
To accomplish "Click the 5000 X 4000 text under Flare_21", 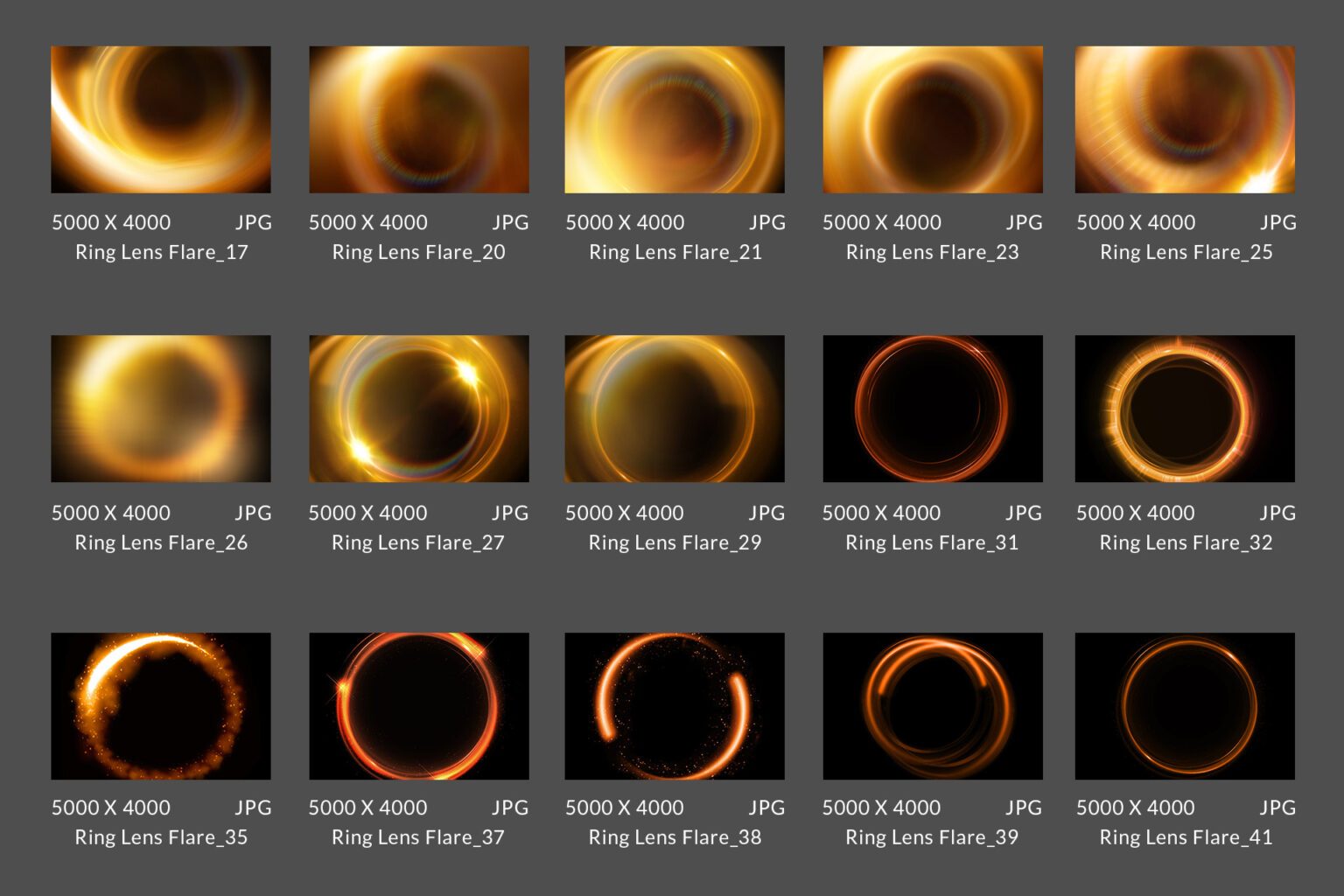I will (626, 222).
